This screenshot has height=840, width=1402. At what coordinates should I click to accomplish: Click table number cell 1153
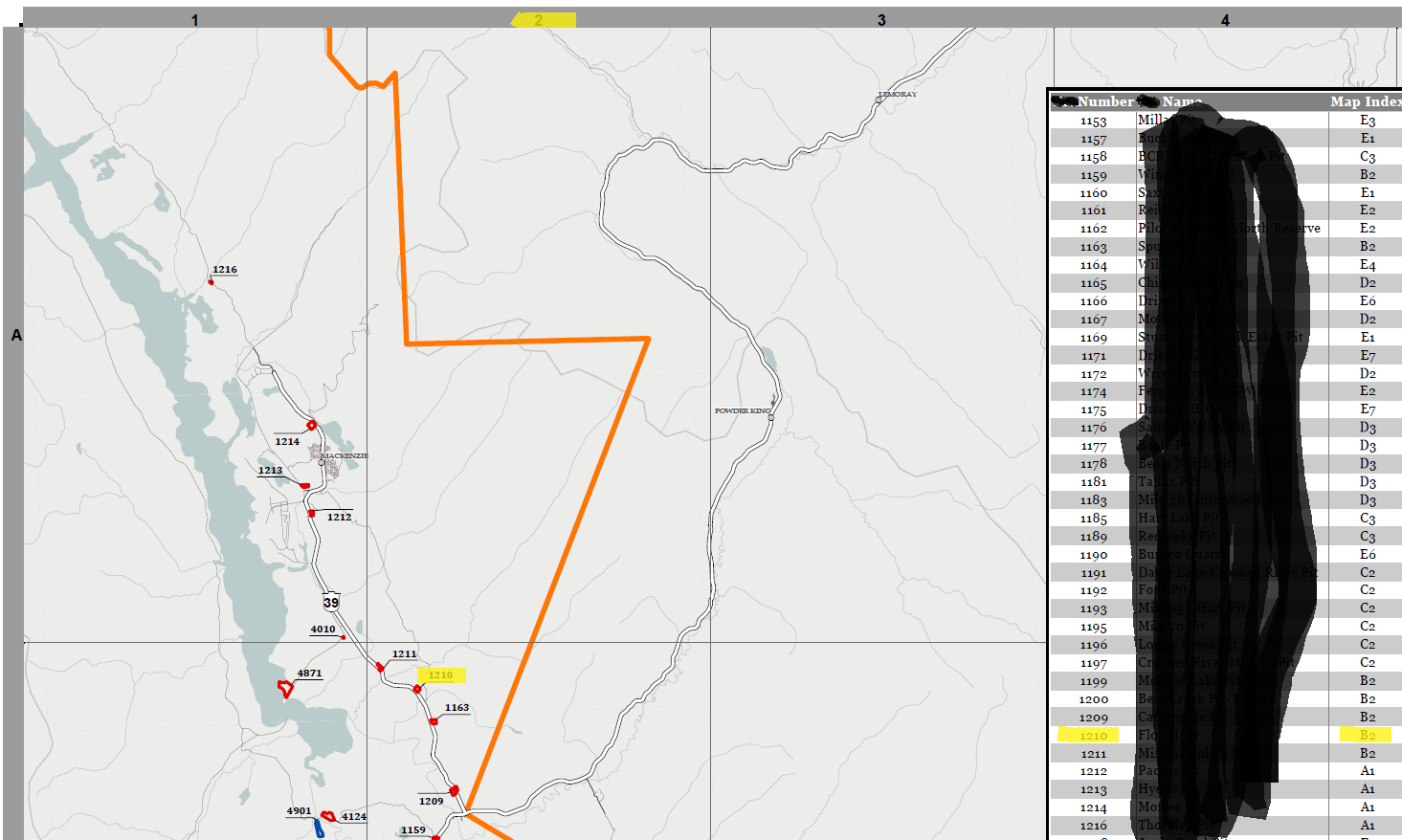(x=1093, y=121)
